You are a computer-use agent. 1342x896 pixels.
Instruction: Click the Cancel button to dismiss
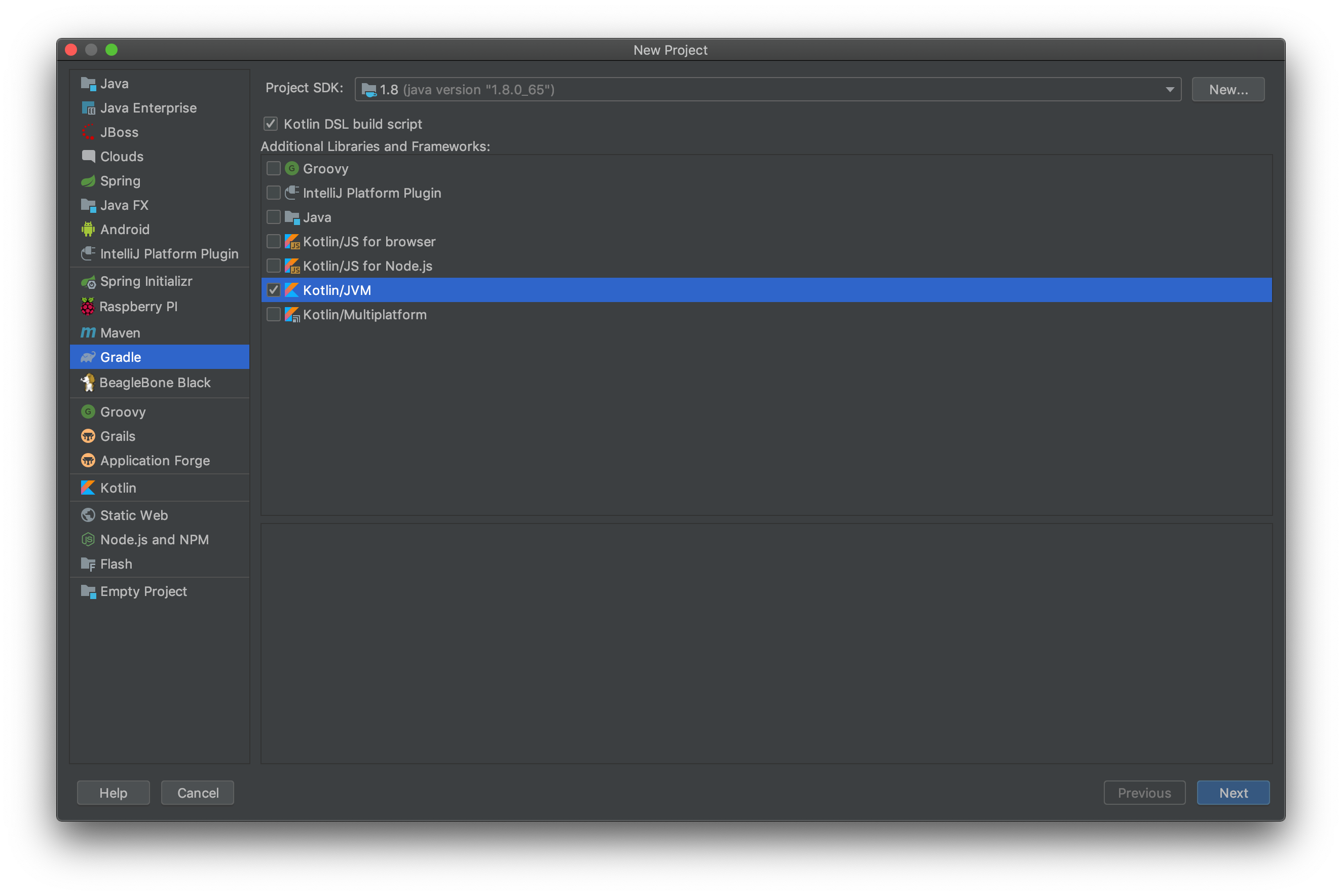click(x=197, y=792)
